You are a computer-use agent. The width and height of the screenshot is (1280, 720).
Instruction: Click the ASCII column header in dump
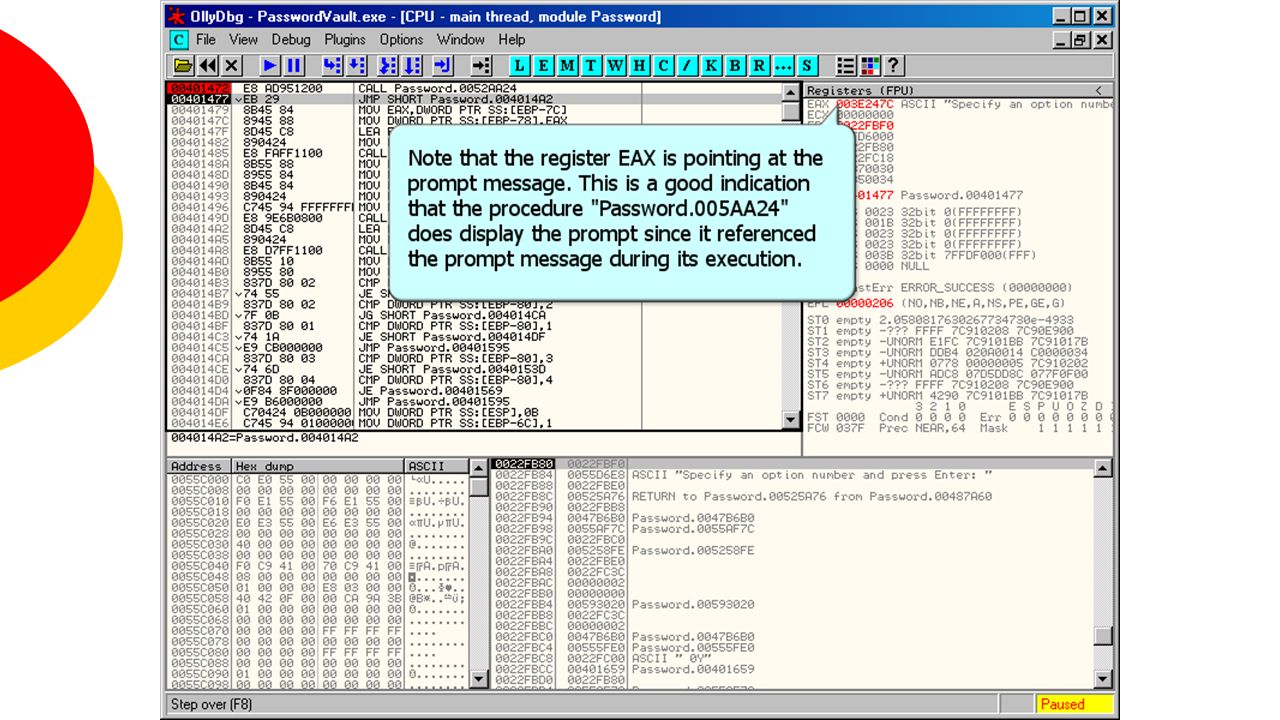tap(437, 466)
